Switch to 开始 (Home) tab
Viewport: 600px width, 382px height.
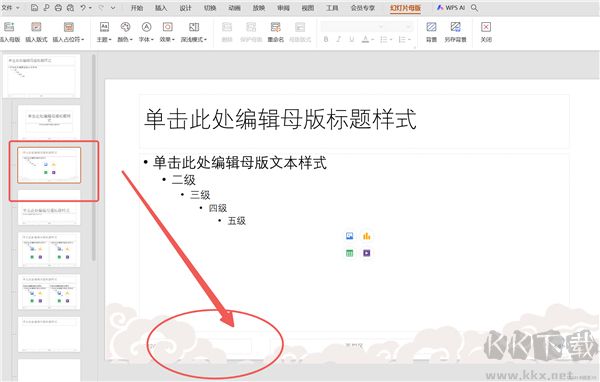pos(137,8)
